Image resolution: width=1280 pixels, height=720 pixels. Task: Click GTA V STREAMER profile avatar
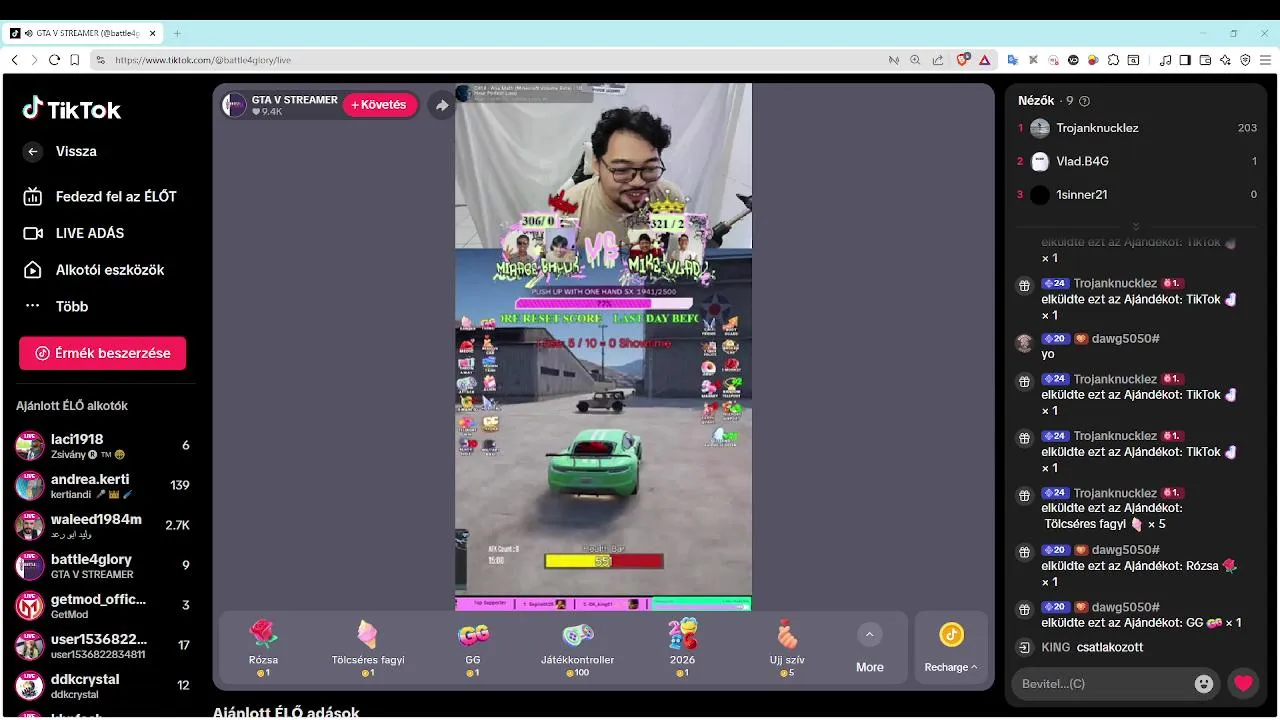[234, 105]
